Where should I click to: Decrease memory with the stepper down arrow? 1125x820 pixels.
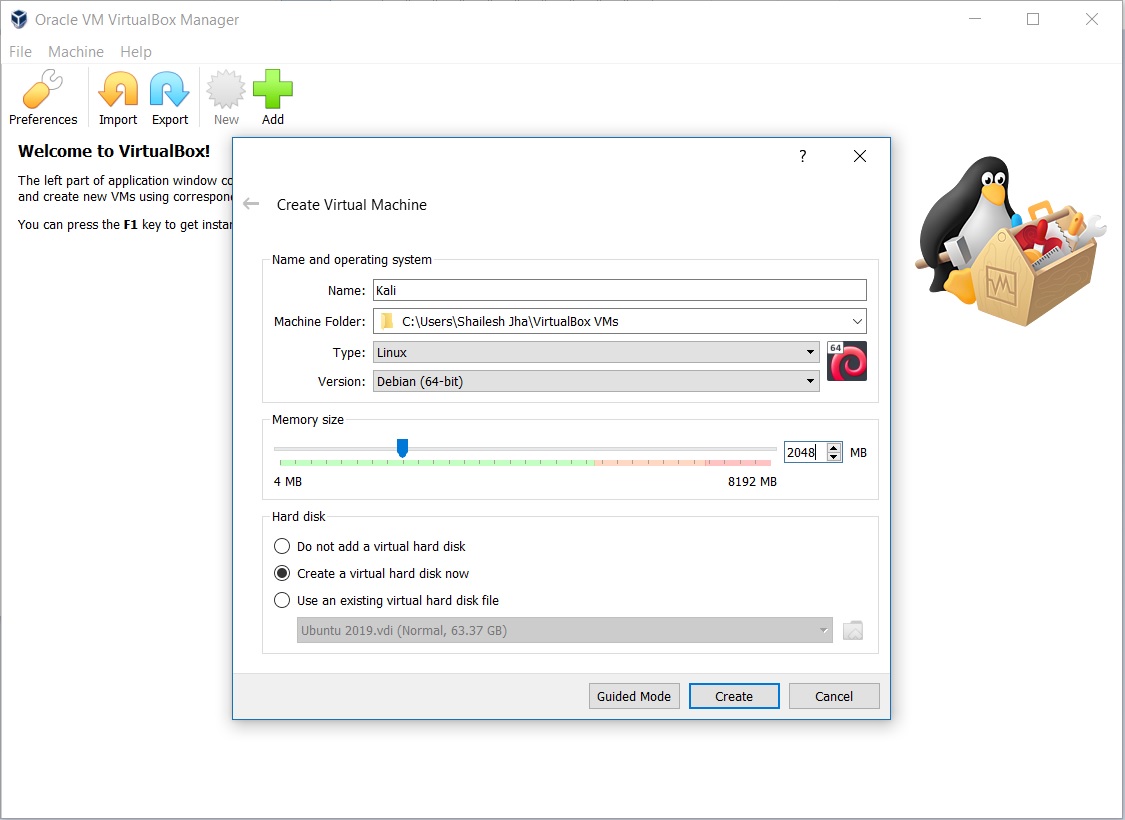point(834,457)
